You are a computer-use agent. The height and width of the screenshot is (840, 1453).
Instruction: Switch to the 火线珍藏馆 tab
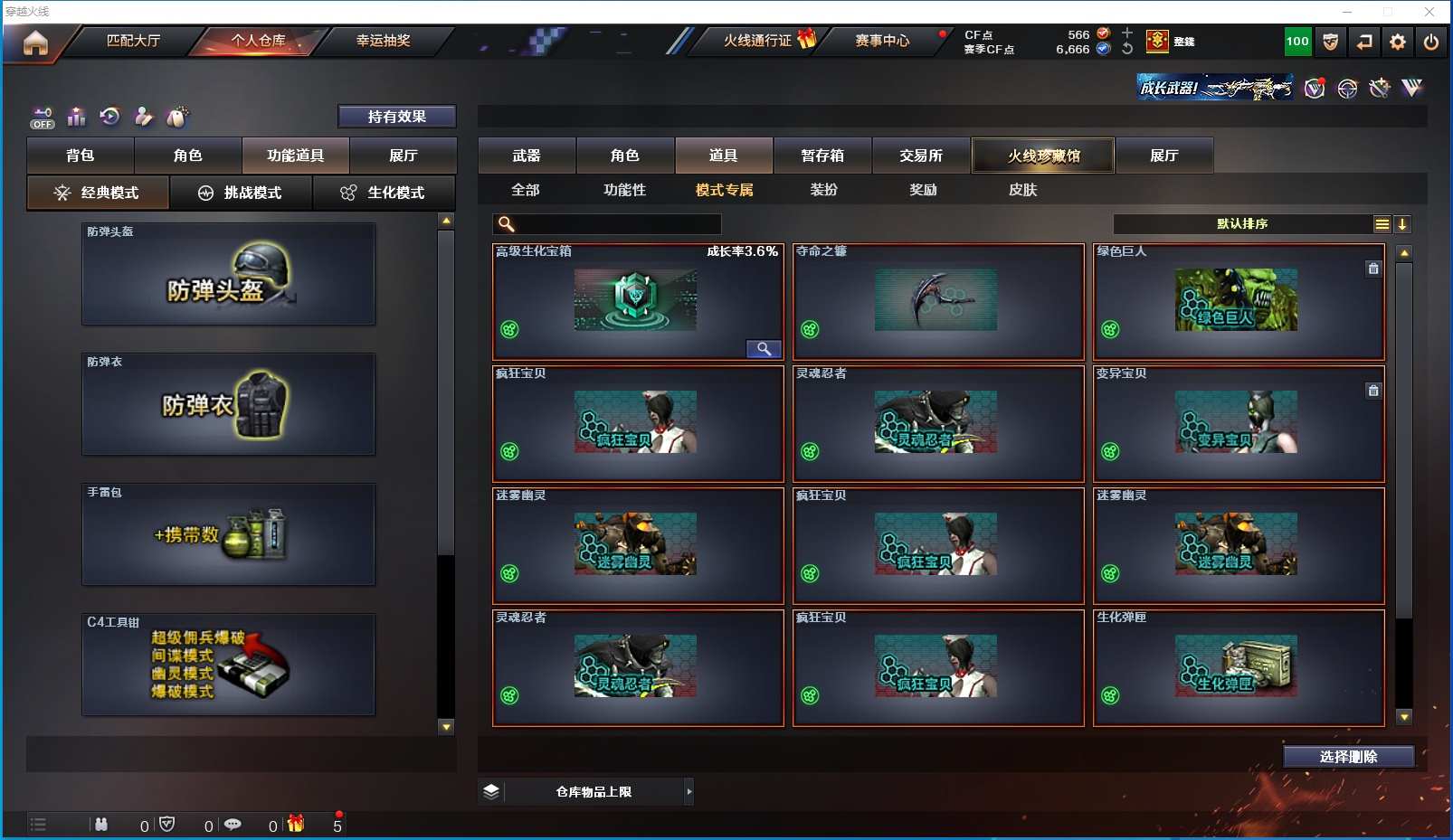pyautogui.click(x=1043, y=156)
